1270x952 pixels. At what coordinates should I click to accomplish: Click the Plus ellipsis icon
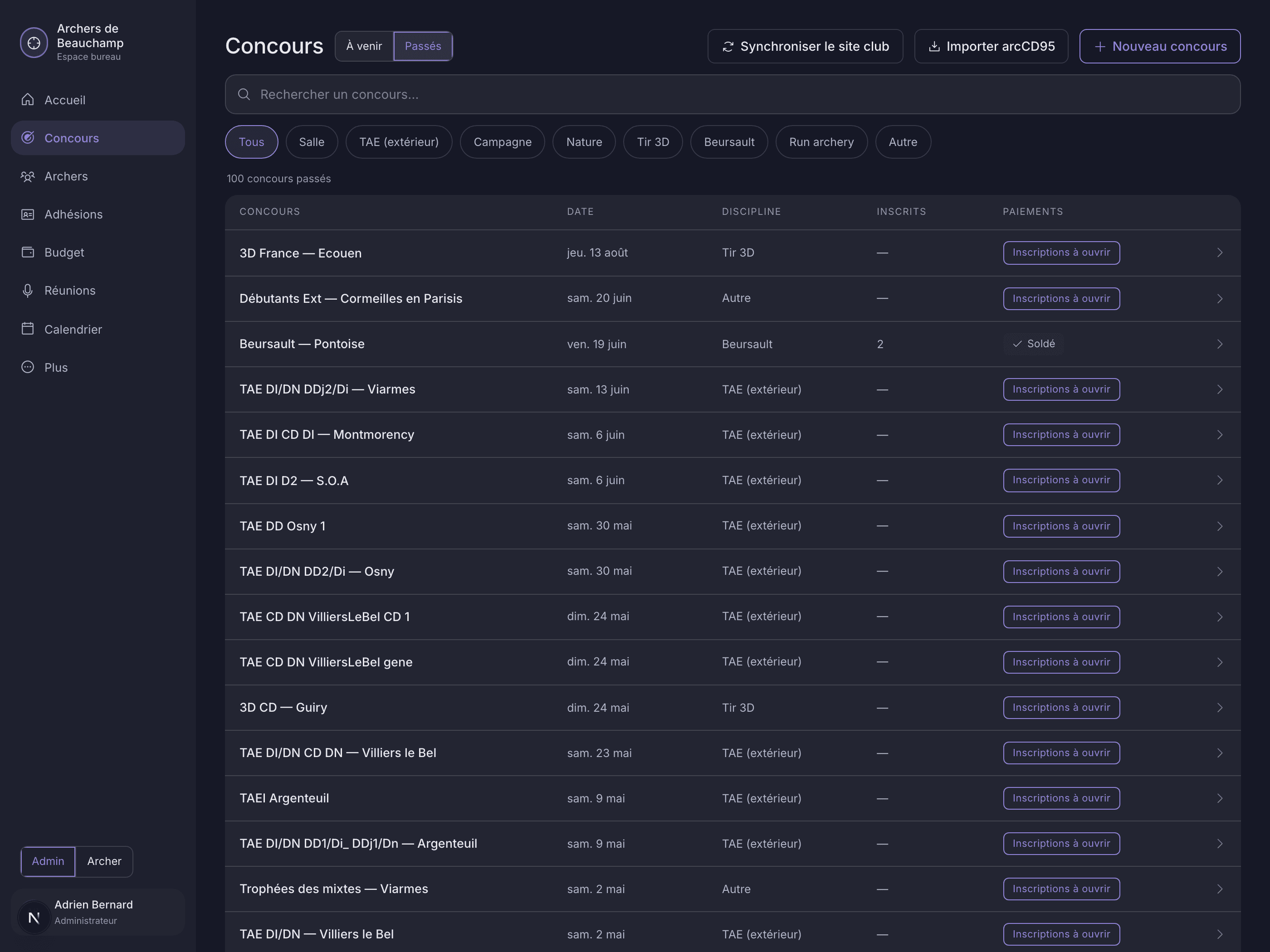(28, 367)
